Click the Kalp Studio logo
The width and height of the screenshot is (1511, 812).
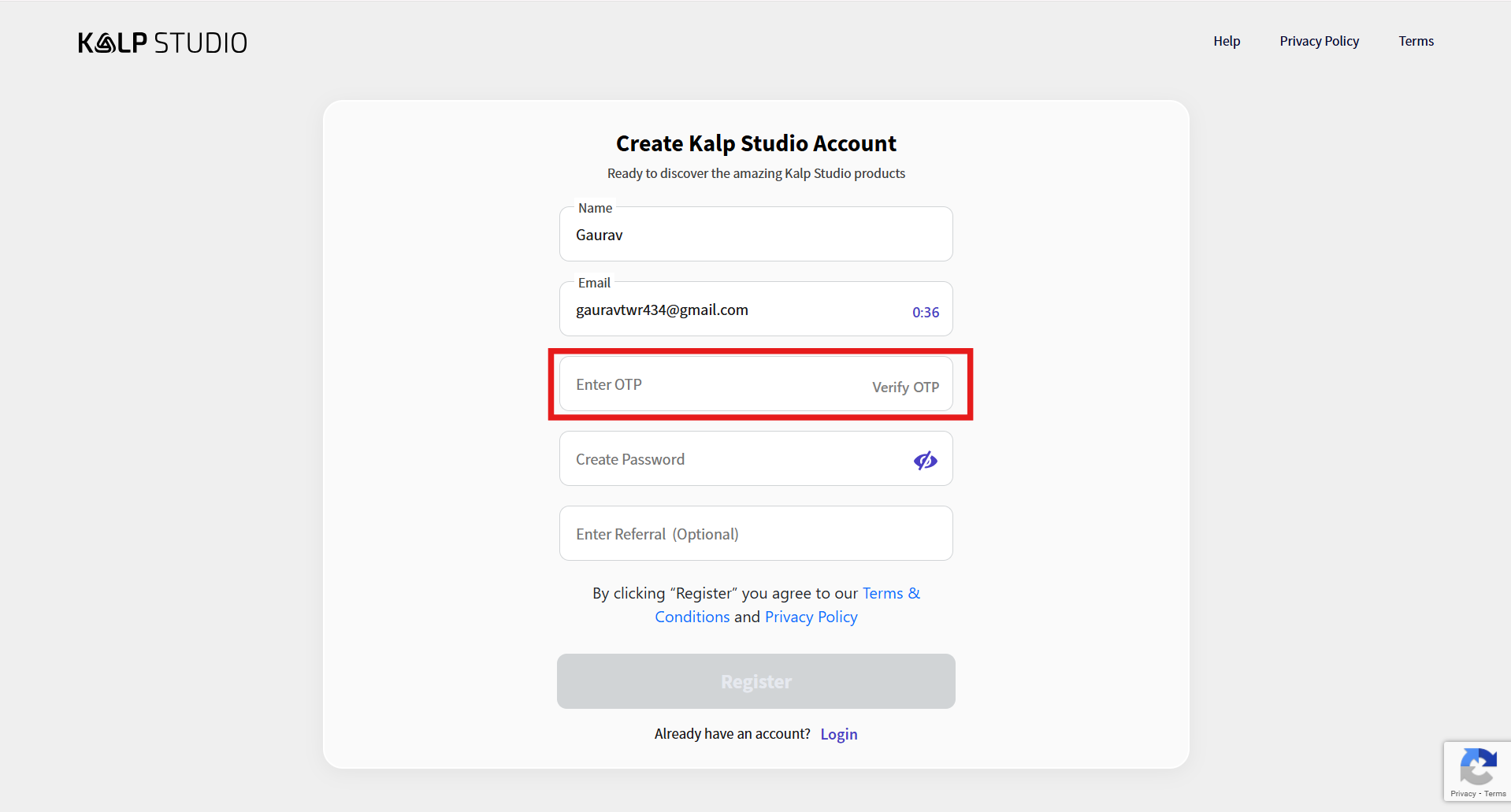point(162,43)
